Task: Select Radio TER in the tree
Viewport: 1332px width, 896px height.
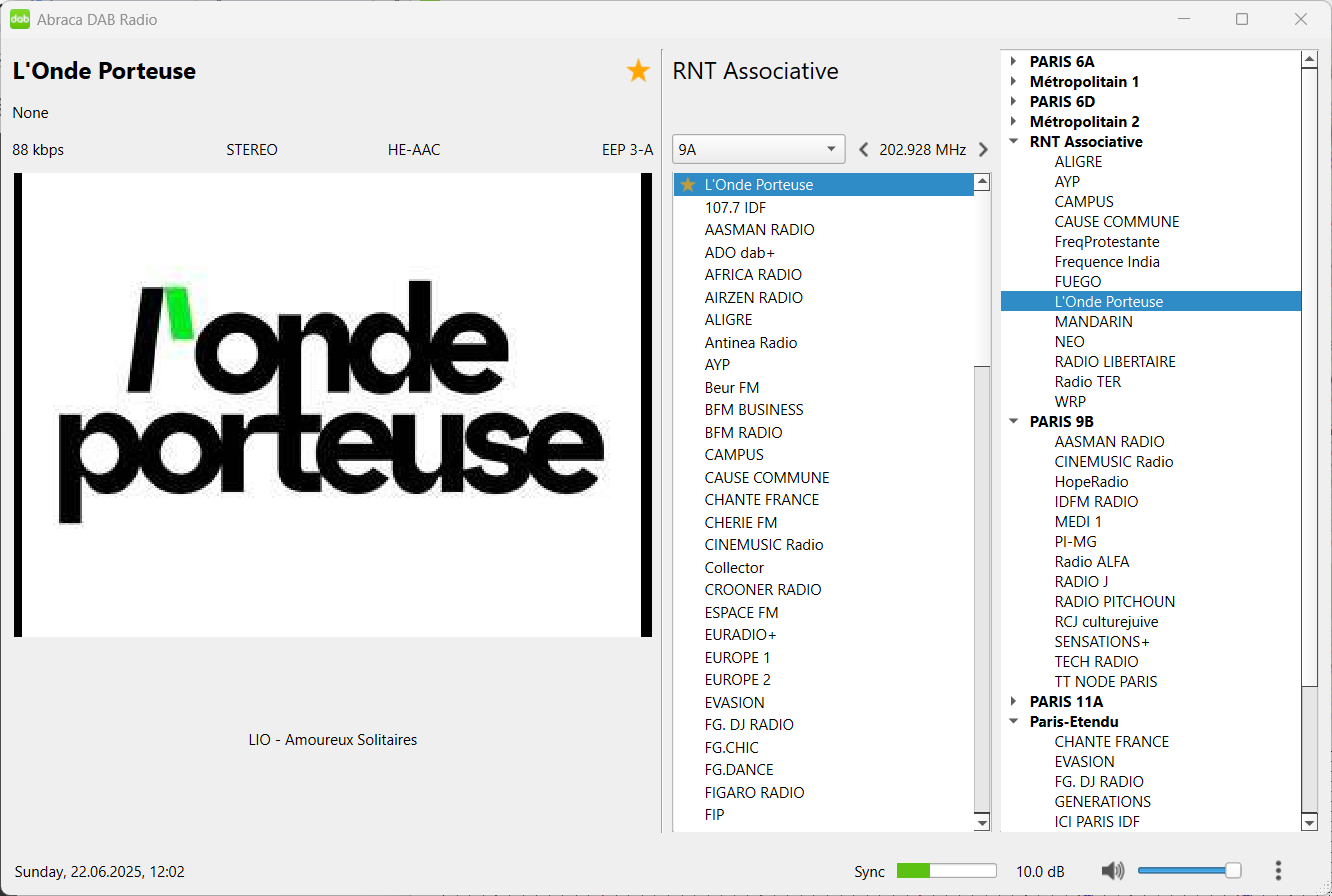Action: pyautogui.click(x=1088, y=382)
